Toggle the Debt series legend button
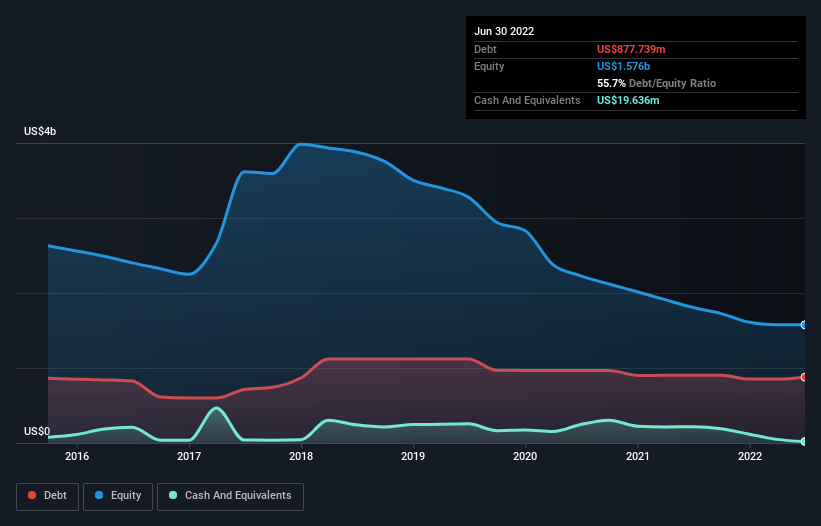The image size is (821, 526). tap(48, 496)
